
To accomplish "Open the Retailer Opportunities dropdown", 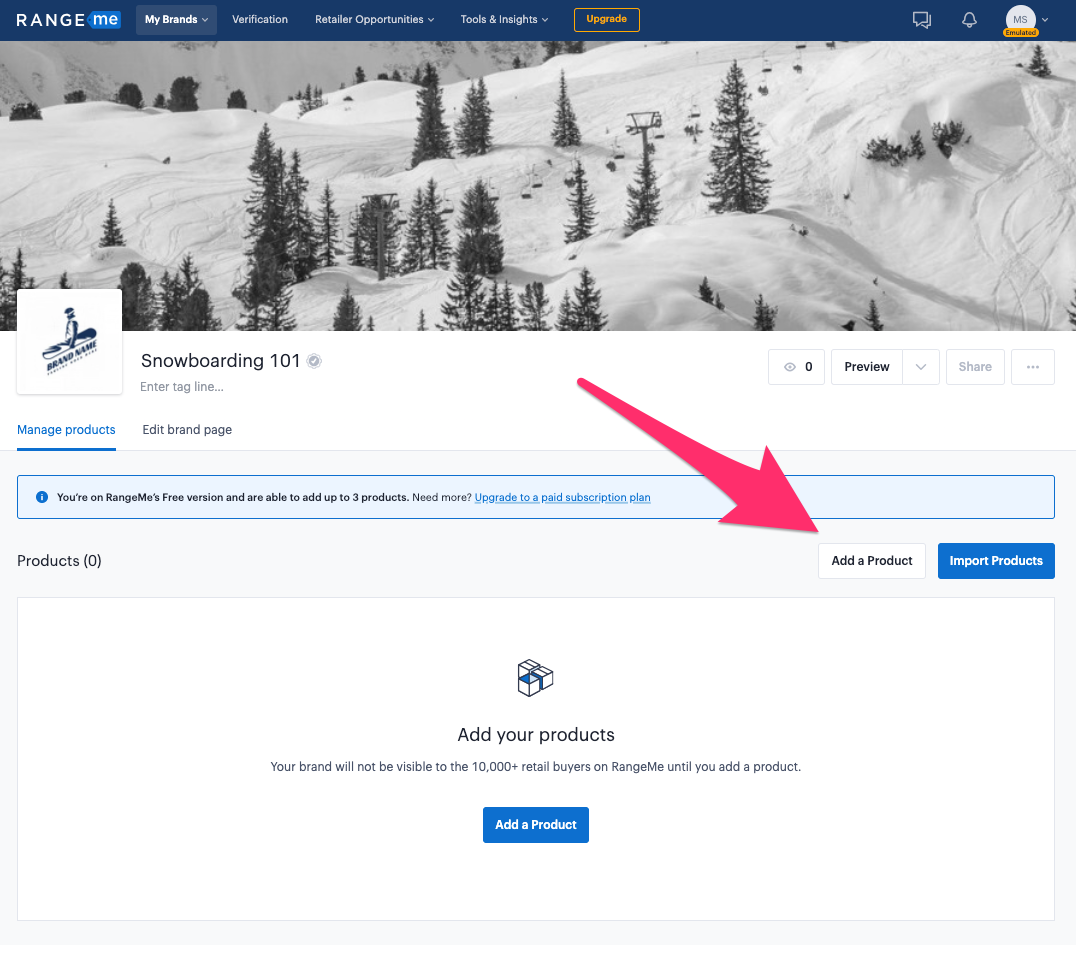I will pyautogui.click(x=374, y=19).
